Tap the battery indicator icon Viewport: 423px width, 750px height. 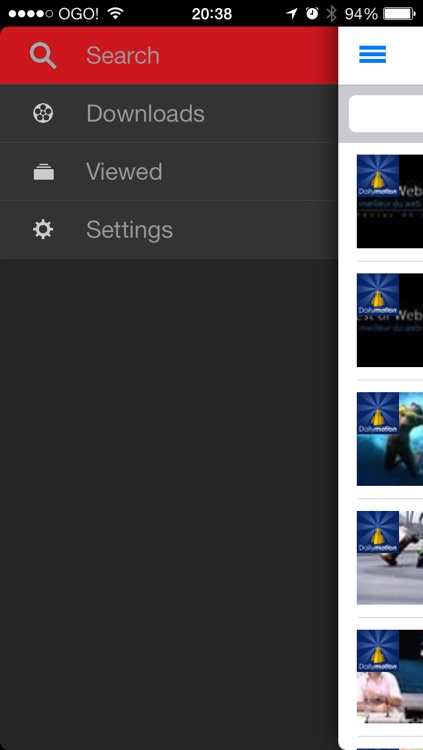point(399,13)
